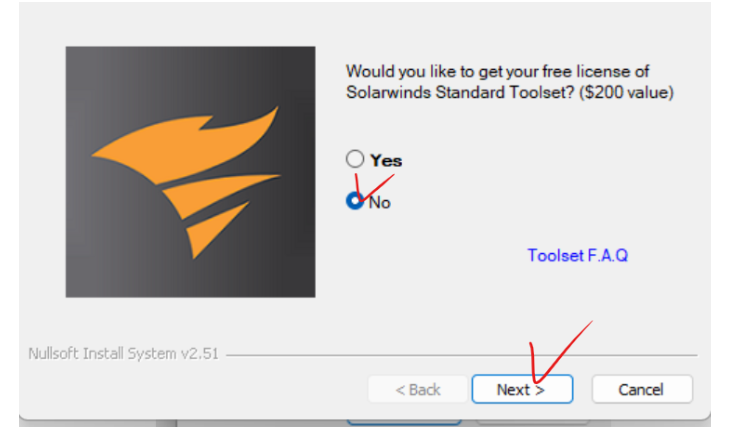Image resolution: width=732 pixels, height=429 pixels.
Task: Select the Yes radio button
Action: [x=355, y=159]
